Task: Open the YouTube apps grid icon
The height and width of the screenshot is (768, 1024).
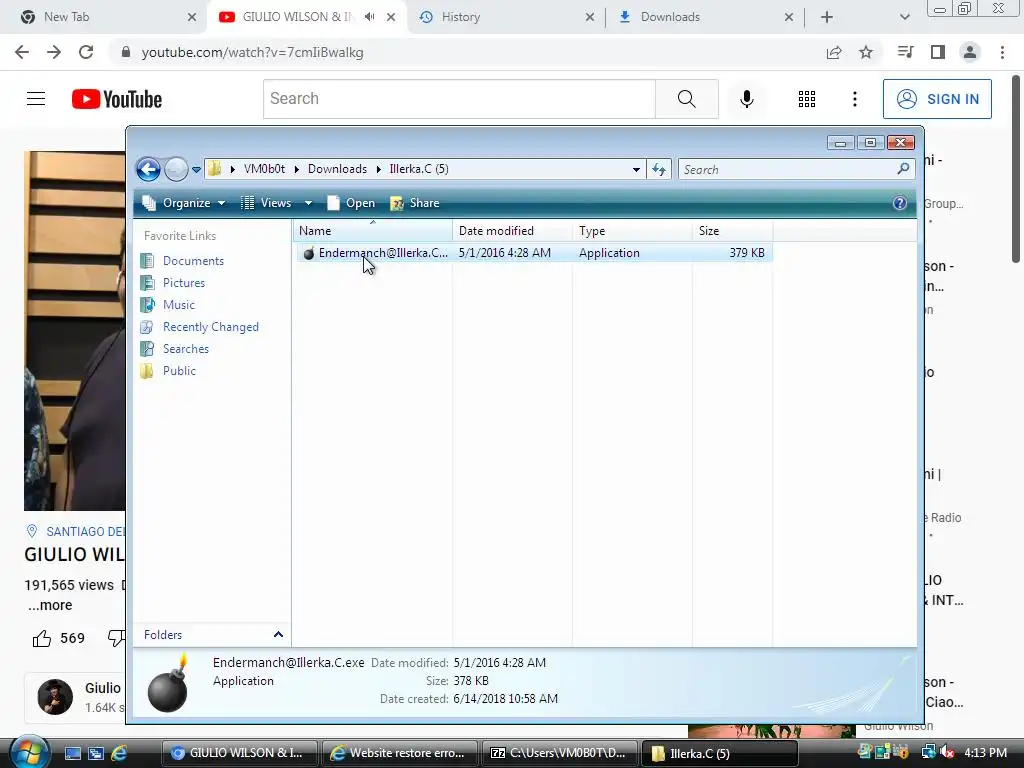Action: [807, 99]
